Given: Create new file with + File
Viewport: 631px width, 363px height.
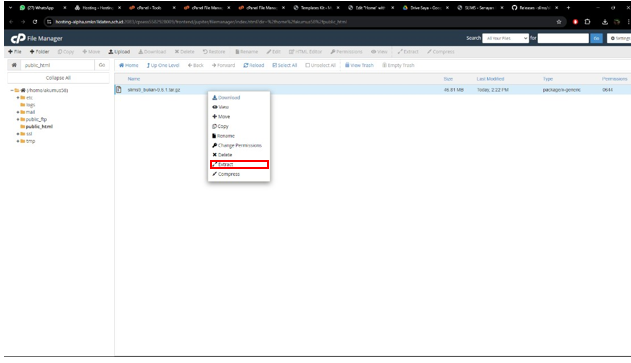Looking at the screenshot, I should point(15,52).
